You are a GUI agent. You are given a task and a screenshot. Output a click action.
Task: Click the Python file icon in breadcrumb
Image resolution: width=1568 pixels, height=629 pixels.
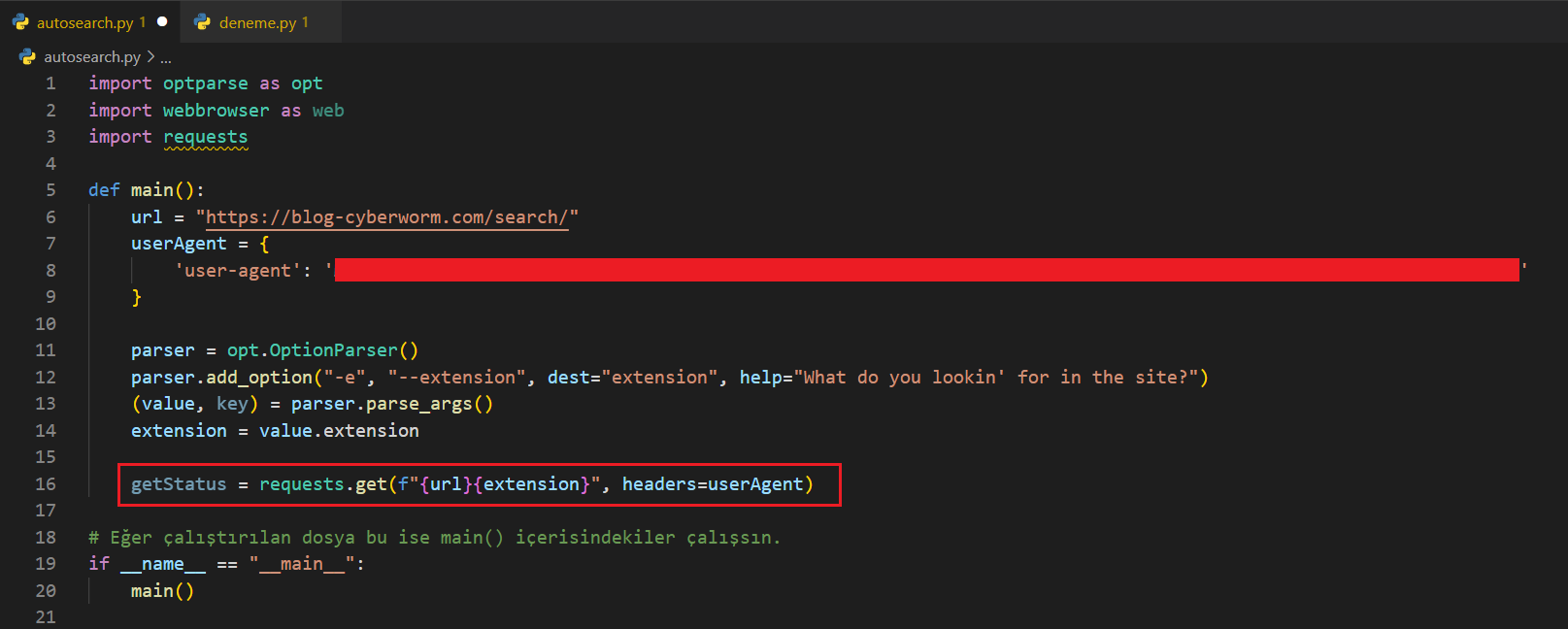[27, 57]
